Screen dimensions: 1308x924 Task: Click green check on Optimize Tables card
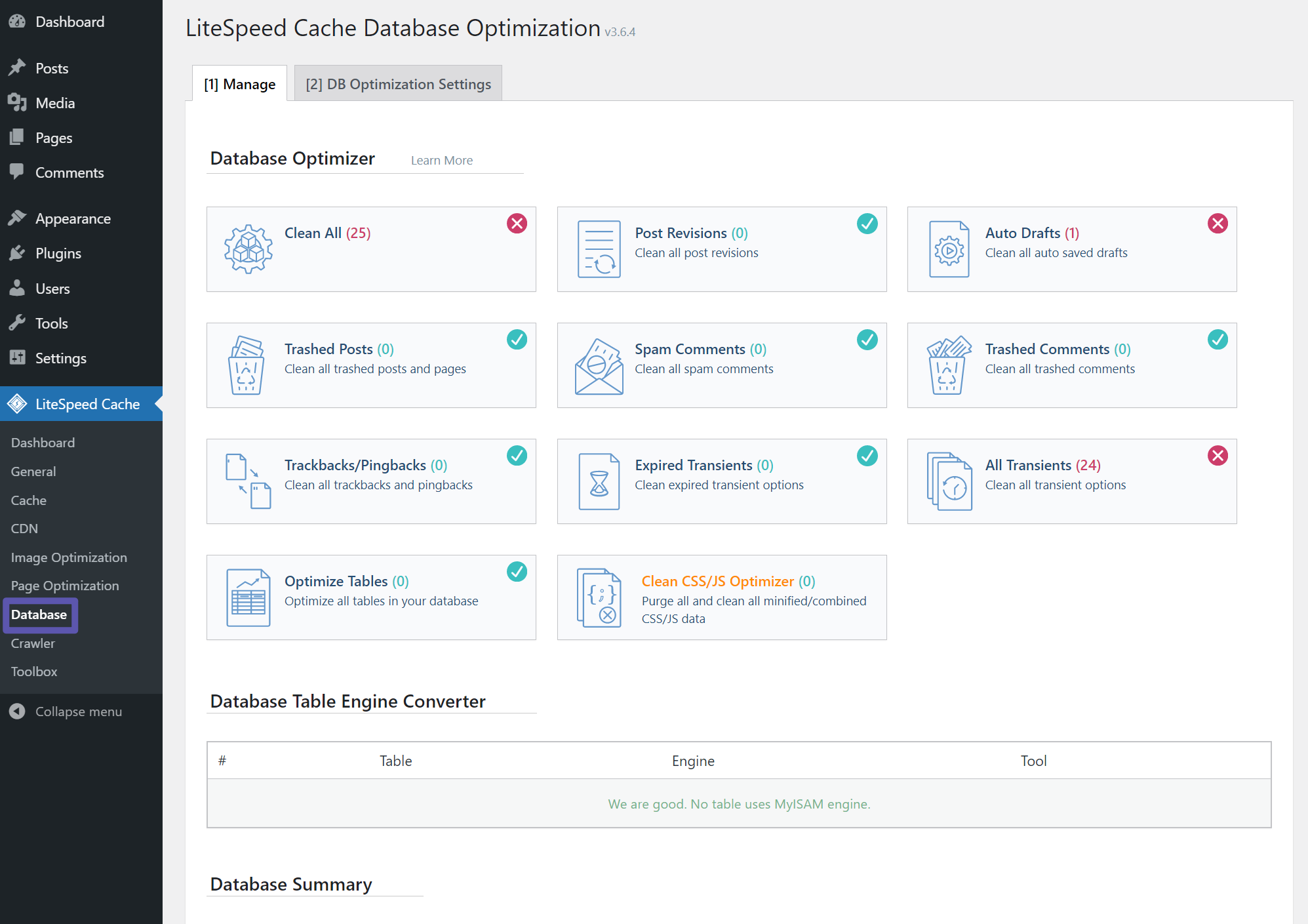[517, 572]
